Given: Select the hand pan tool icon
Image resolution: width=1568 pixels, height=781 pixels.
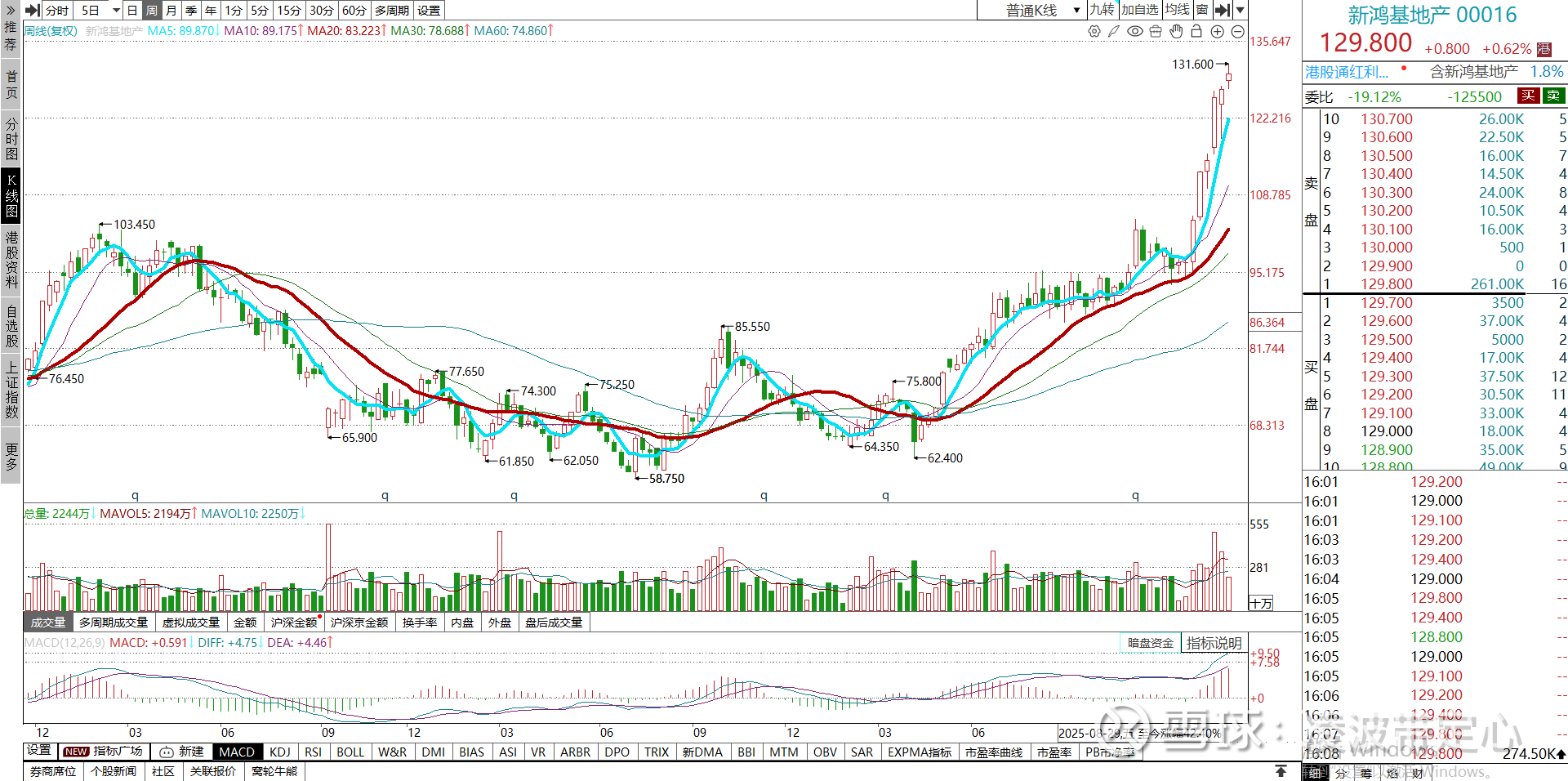Looking at the screenshot, I should coord(1176,31).
